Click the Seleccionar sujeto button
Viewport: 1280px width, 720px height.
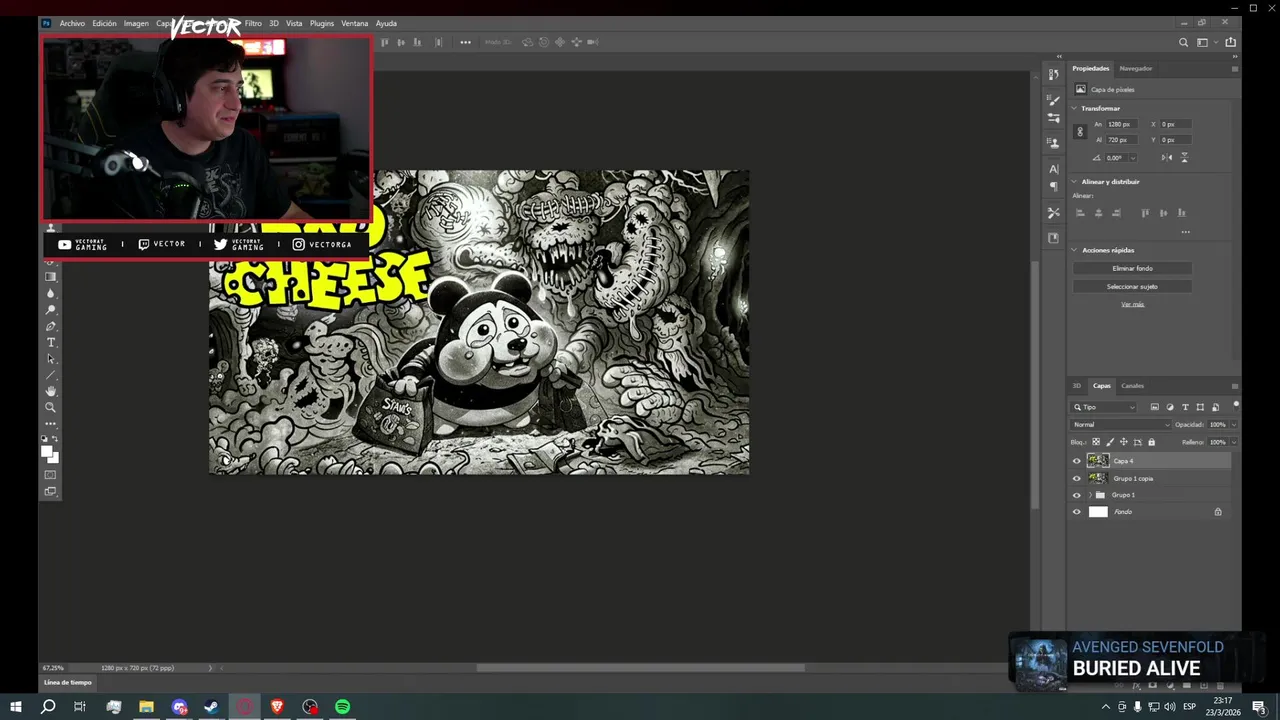pos(1132,287)
